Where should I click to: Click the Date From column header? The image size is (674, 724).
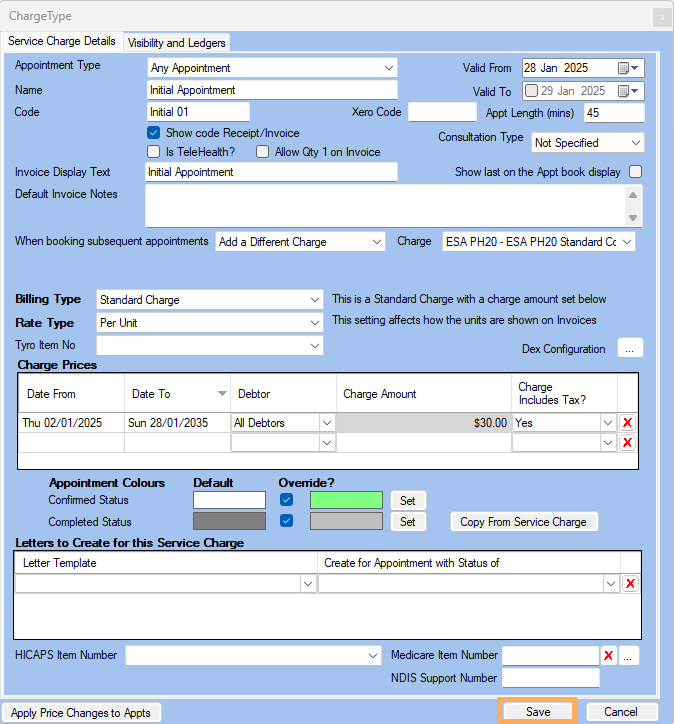[72, 394]
